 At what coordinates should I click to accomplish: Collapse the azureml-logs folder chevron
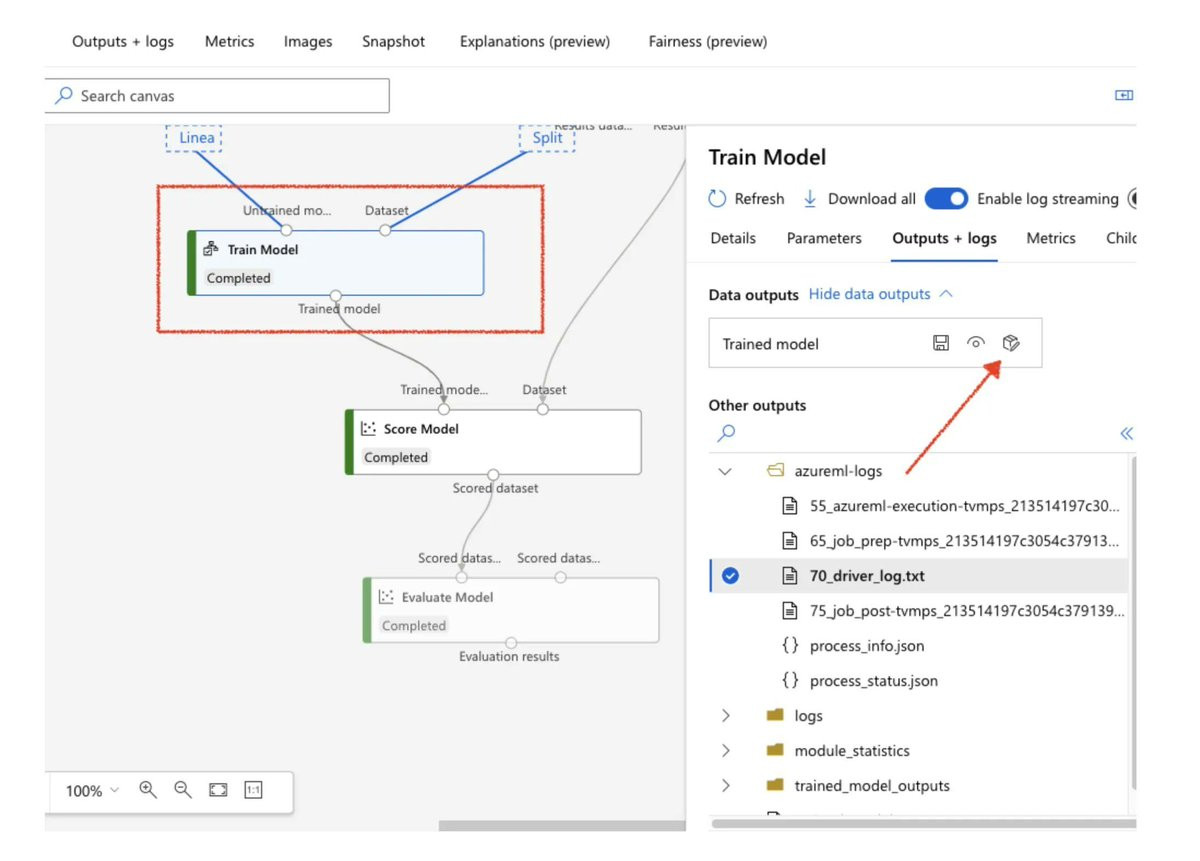(726, 471)
